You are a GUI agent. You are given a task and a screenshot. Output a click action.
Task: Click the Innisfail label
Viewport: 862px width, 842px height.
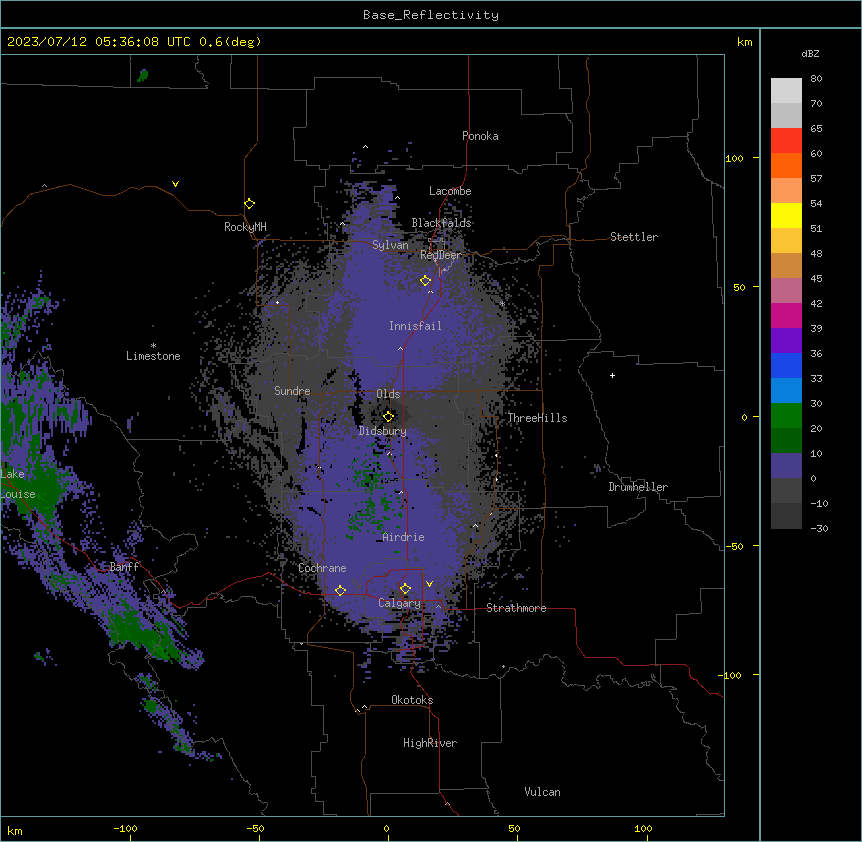tap(415, 326)
